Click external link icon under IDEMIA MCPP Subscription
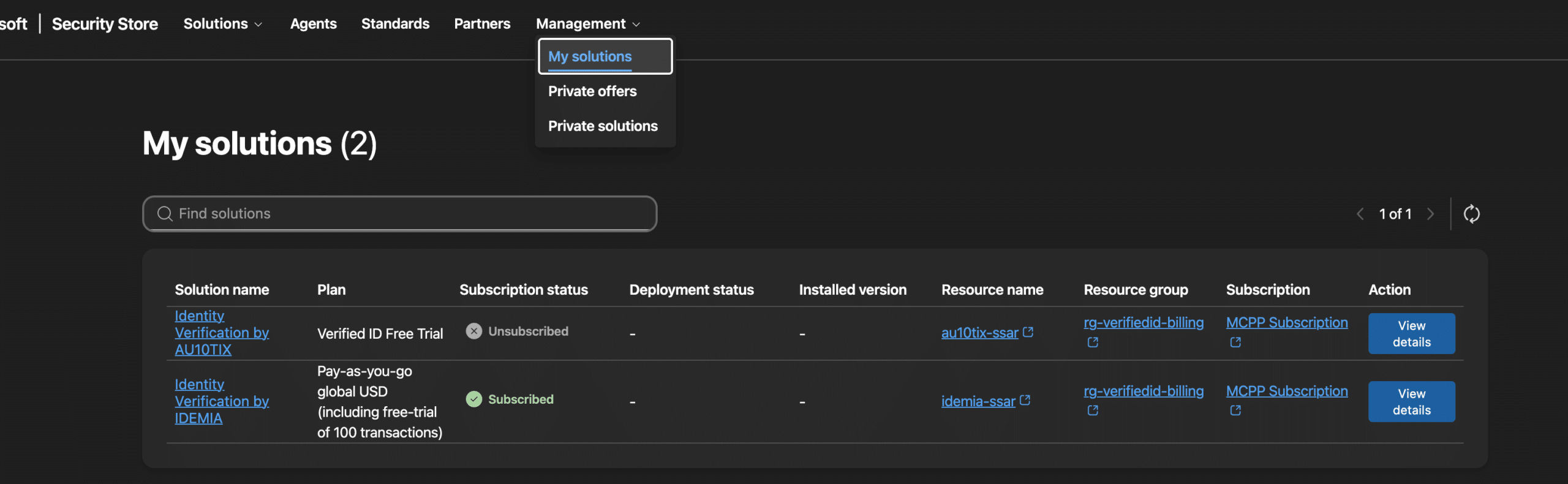 click(1235, 410)
